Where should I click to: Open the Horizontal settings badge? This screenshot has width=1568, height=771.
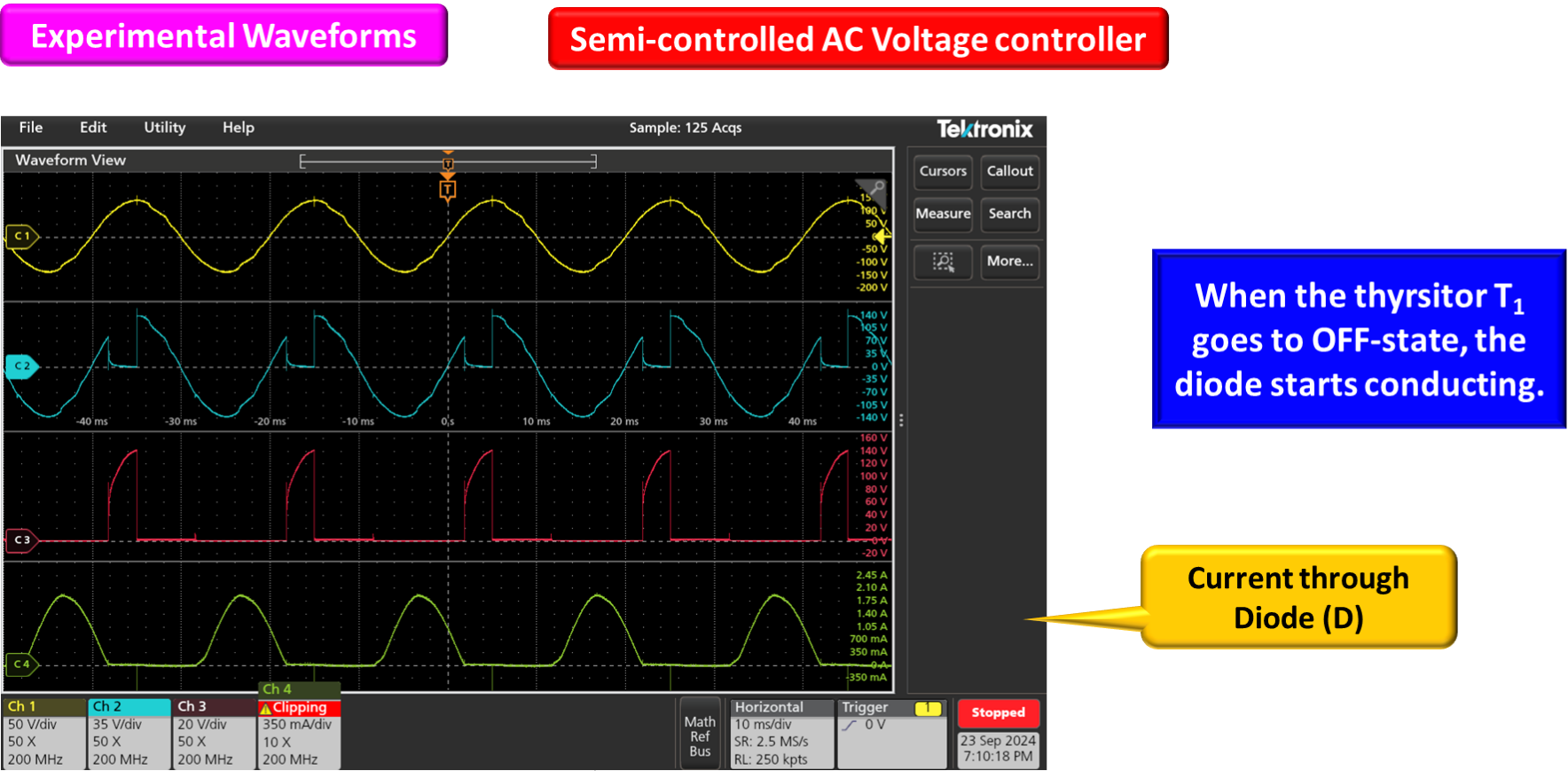click(780, 734)
